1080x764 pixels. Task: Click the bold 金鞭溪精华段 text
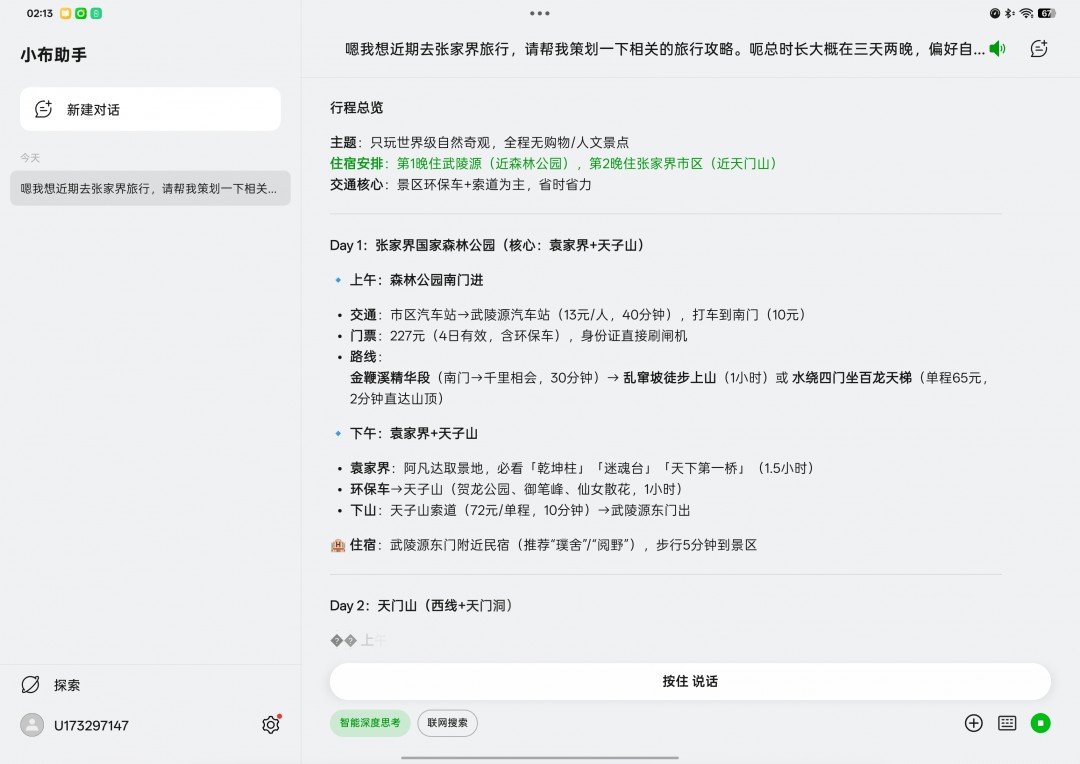tap(390, 378)
